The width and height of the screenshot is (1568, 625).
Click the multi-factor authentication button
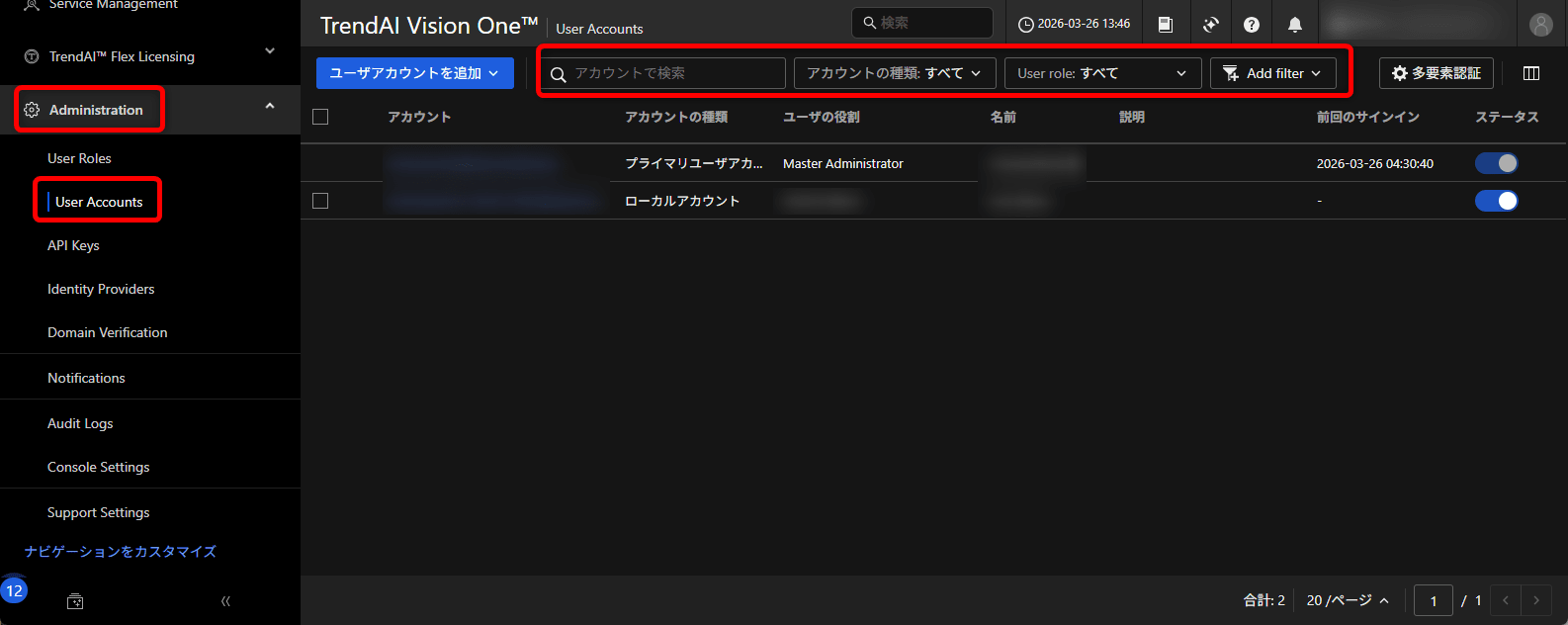[1437, 73]
